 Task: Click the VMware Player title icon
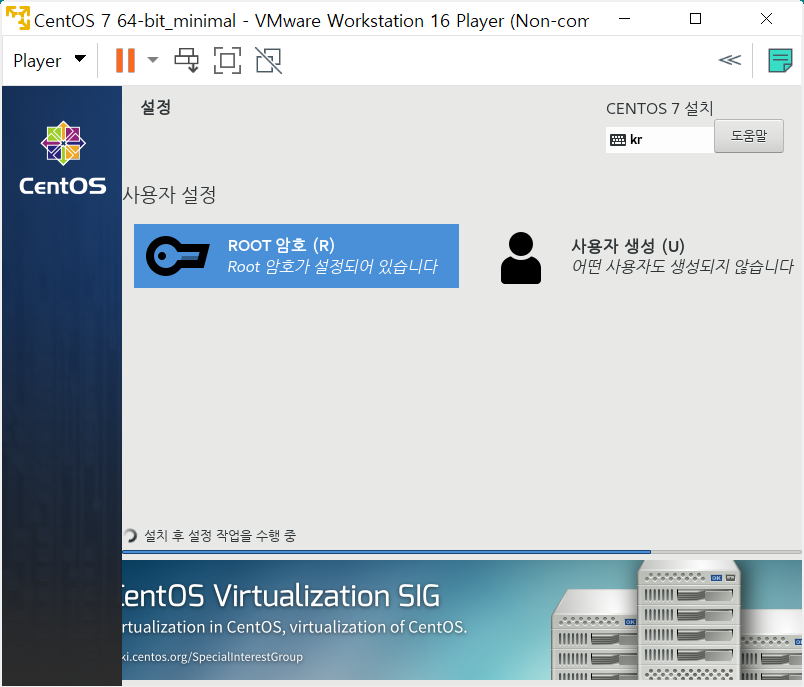coord(18,18)
